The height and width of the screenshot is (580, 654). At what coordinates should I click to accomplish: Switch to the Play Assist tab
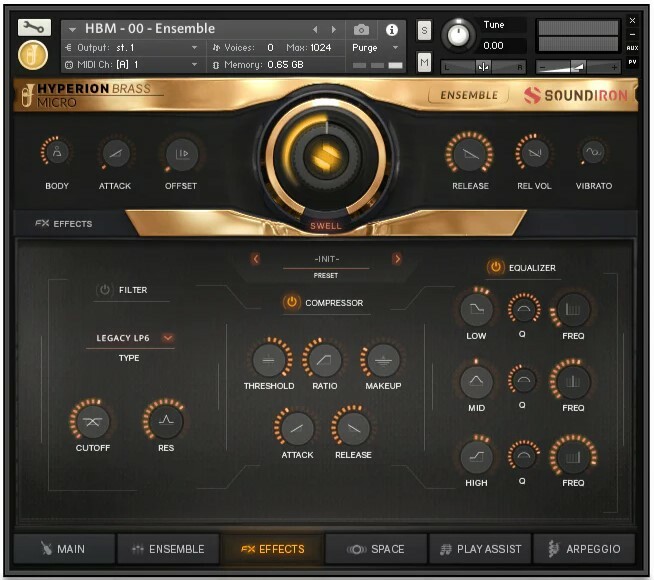(480, 549)
